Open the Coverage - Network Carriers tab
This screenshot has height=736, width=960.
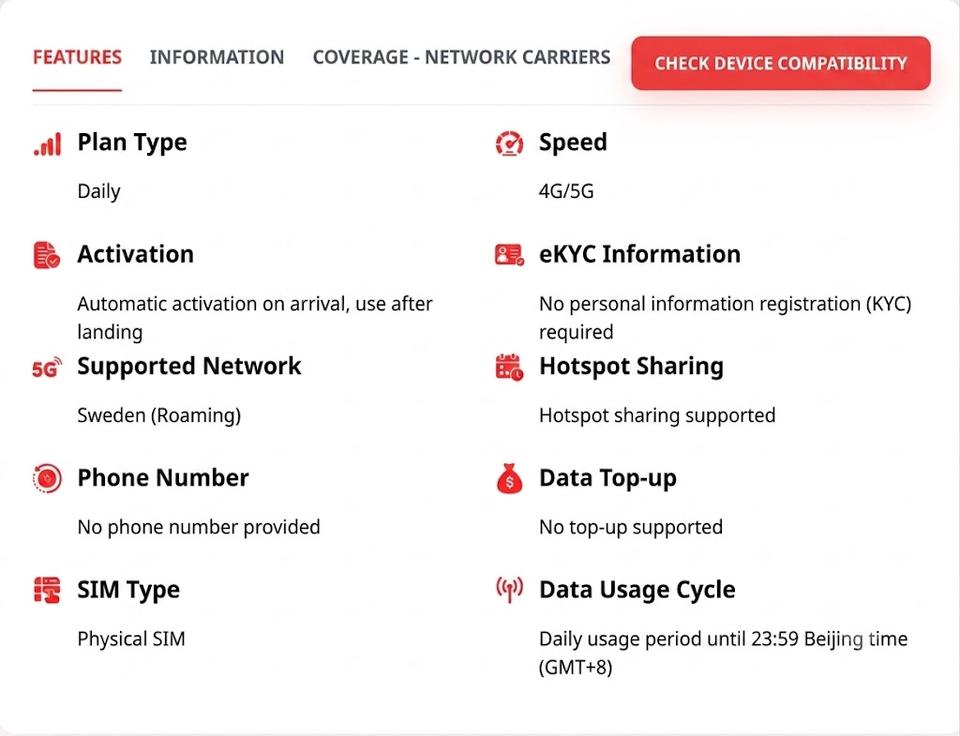462,57
